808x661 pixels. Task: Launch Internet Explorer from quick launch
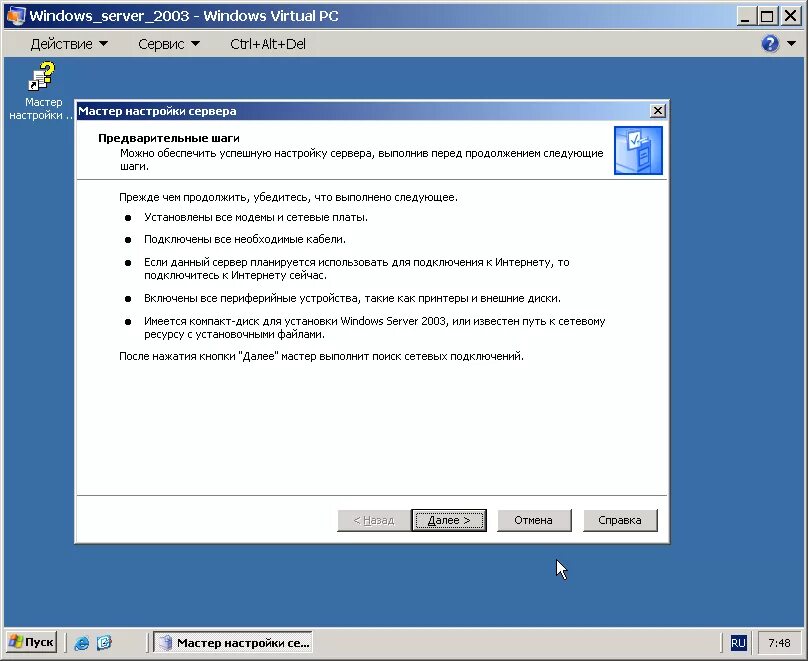click(81, 643)
